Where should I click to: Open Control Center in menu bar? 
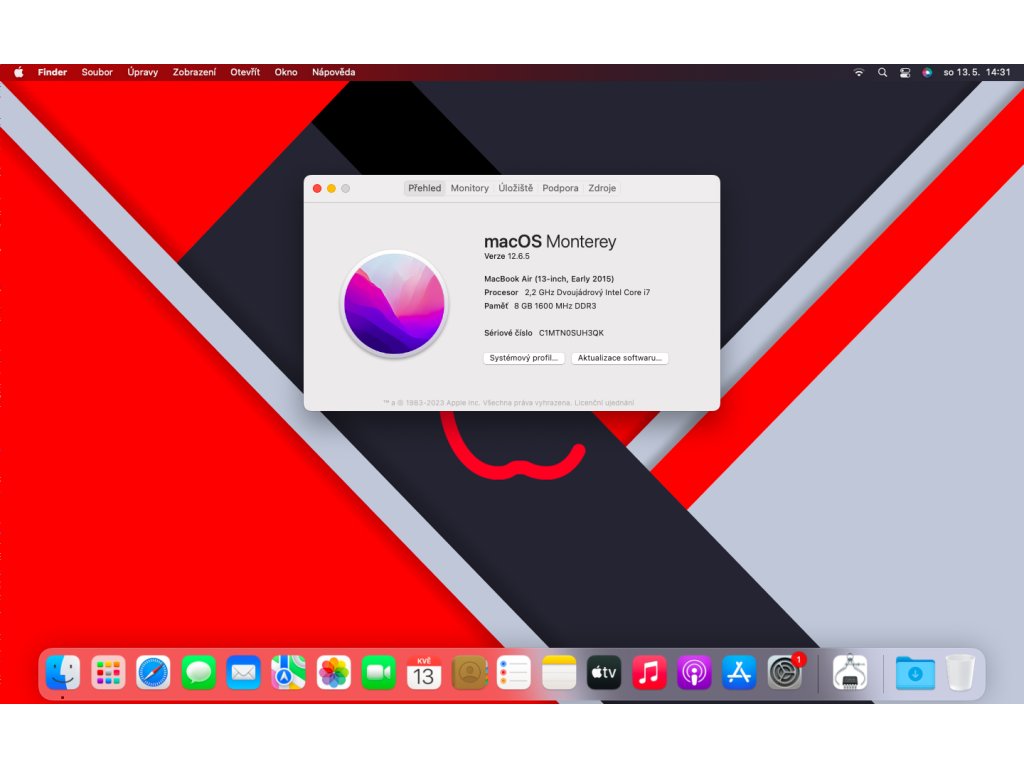pyautogui.click(x=905, y=72)
